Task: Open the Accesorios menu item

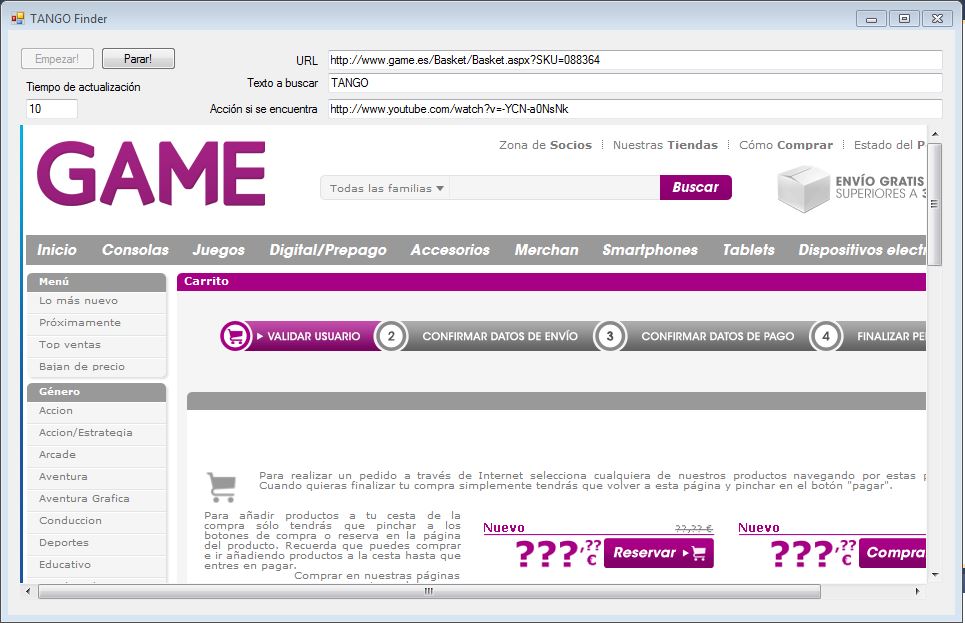Action: (450, 250)
